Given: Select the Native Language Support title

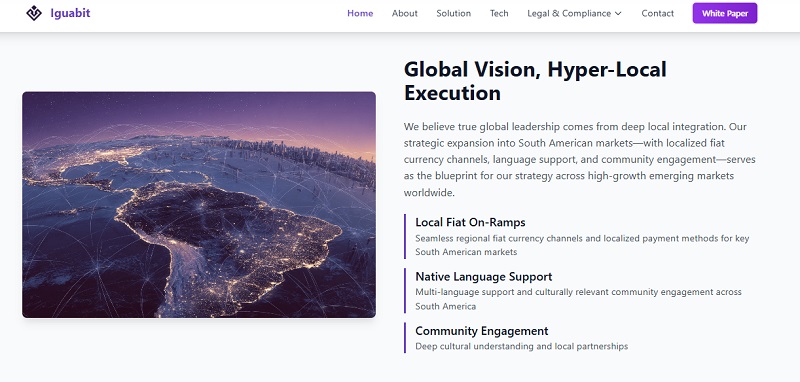Looking at the screenshot, I should coord(483,276).
